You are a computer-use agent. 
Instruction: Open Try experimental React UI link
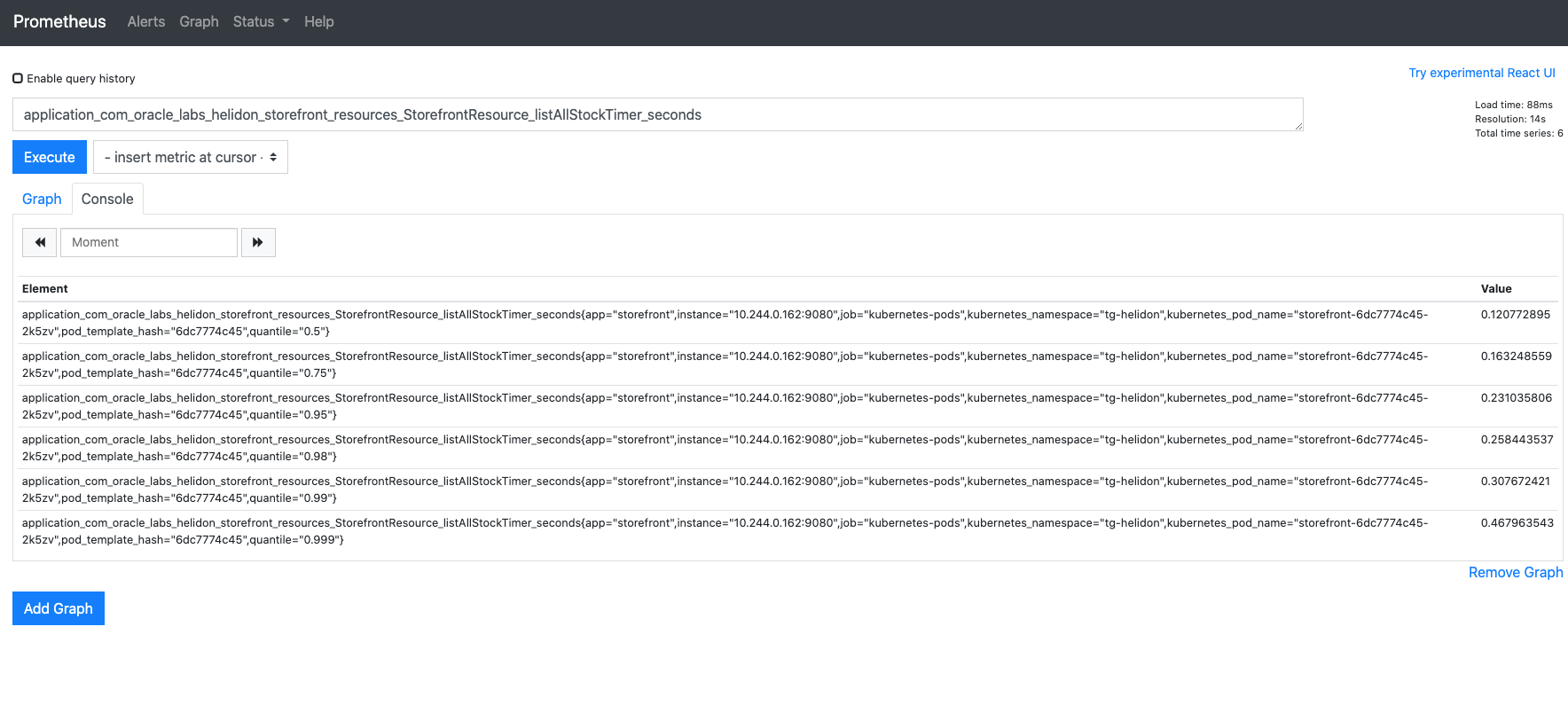click(1482, 73)
